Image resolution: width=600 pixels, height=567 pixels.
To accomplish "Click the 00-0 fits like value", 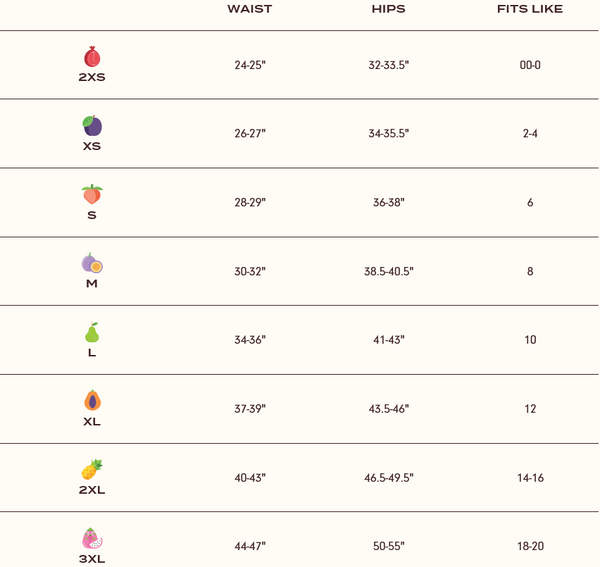I will tap(530, 65).
